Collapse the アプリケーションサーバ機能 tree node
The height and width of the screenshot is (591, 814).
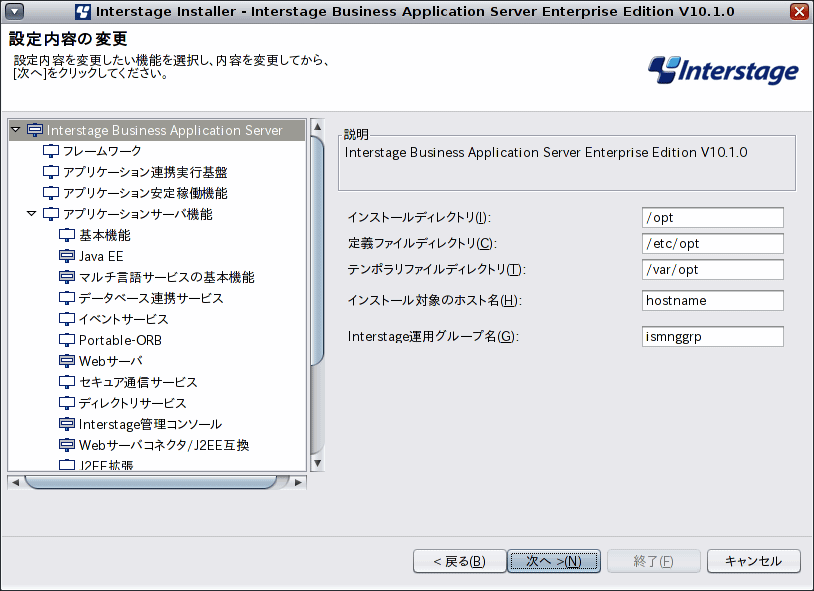point(32,213)
